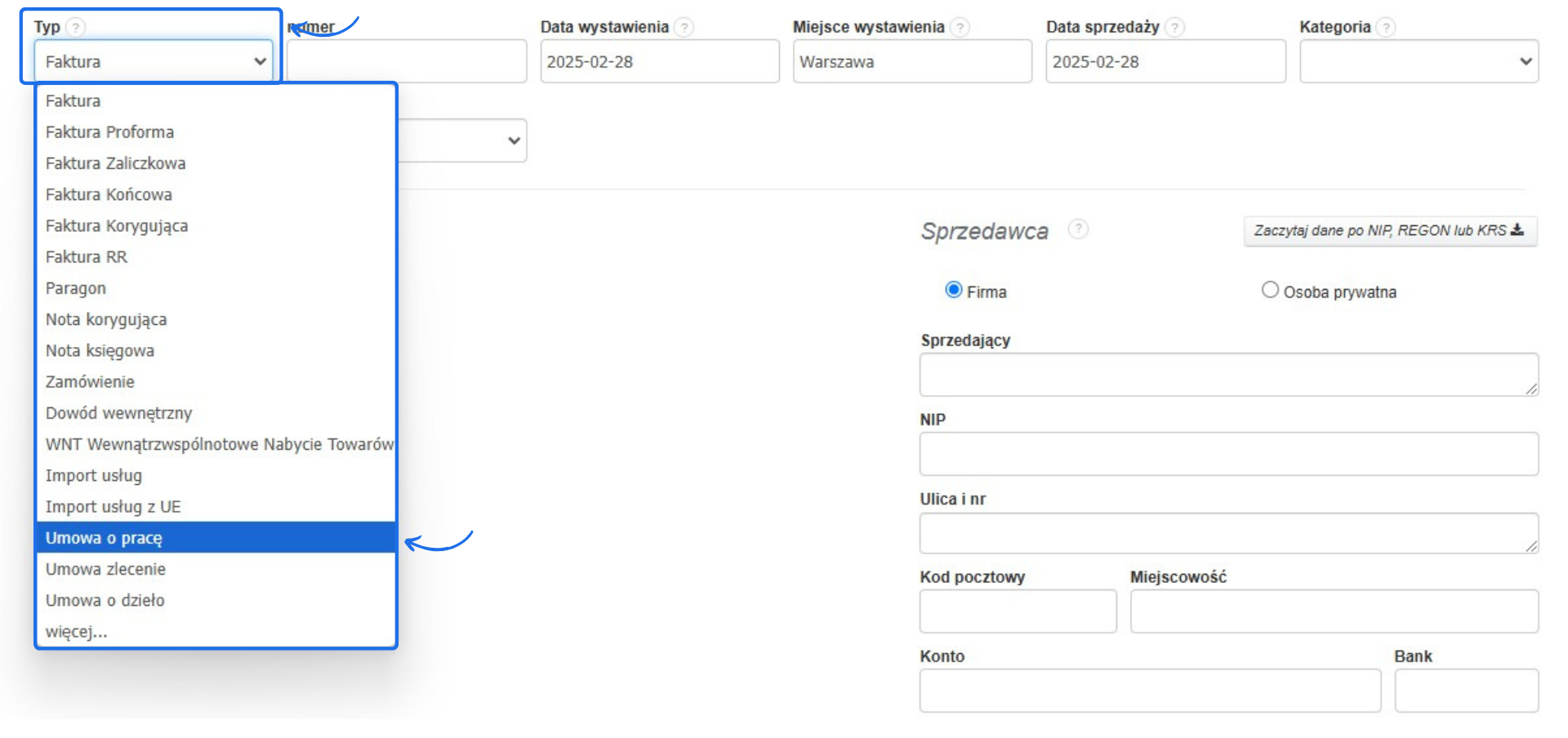The width and height of the screenshot is (1568, 738).
Task: Click the help icon next to Sprzedawca
Action: coord(1078,229)
